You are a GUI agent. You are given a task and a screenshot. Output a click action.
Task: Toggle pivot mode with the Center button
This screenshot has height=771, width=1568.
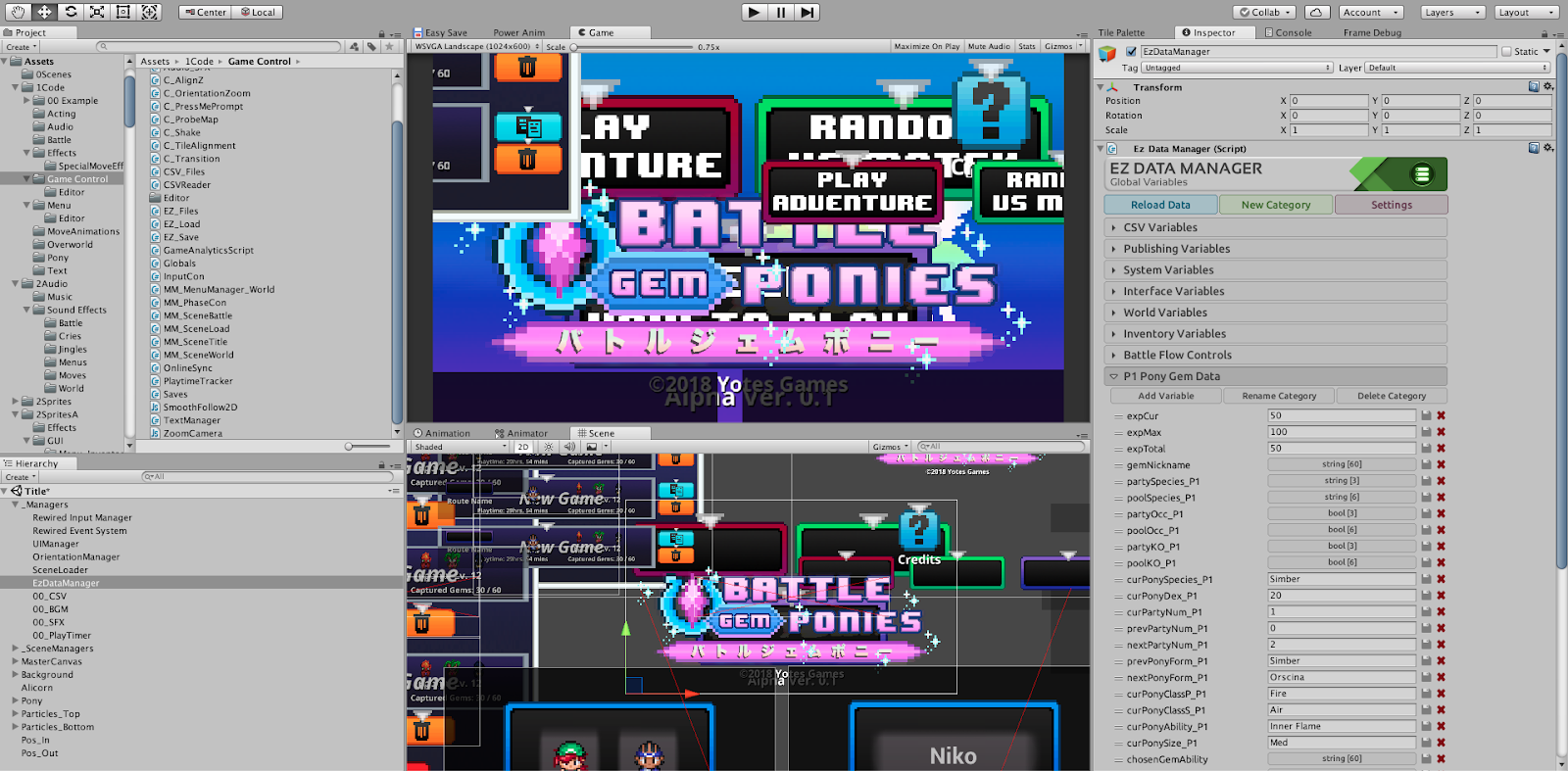coord(205,12)
